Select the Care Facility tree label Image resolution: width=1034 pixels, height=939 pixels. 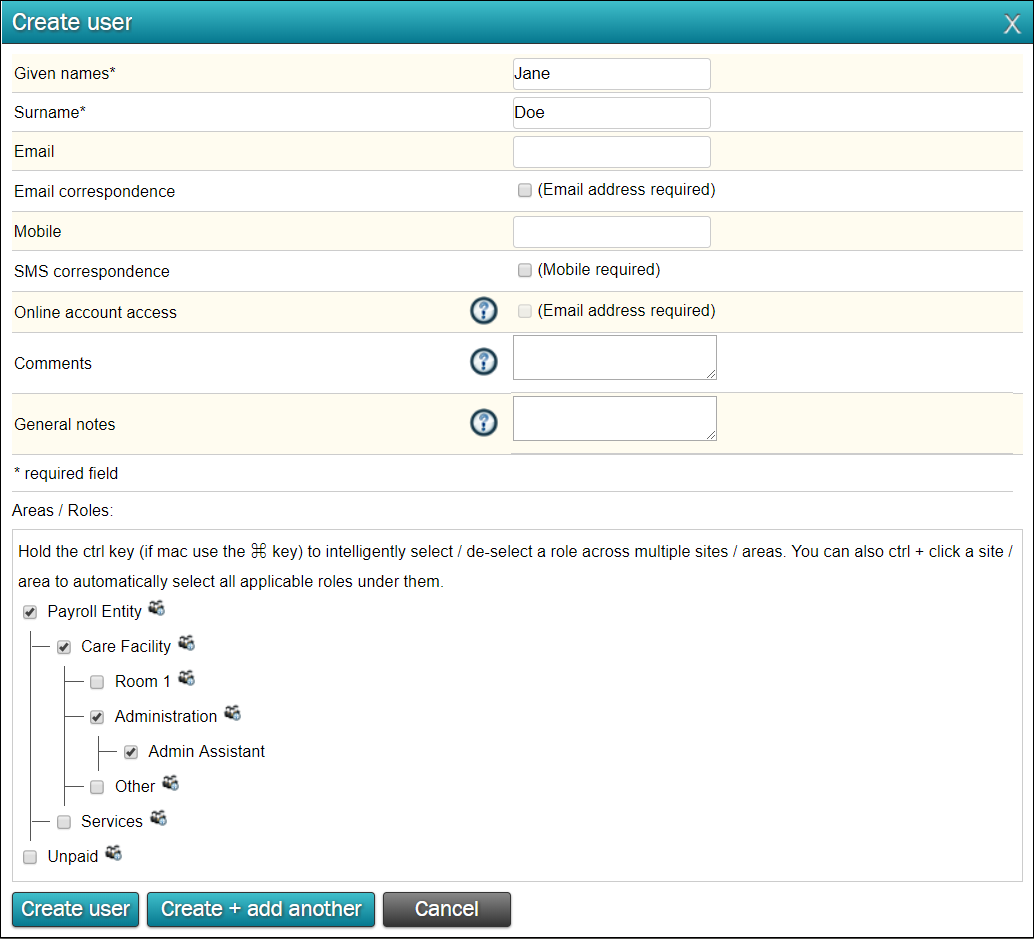126,647
